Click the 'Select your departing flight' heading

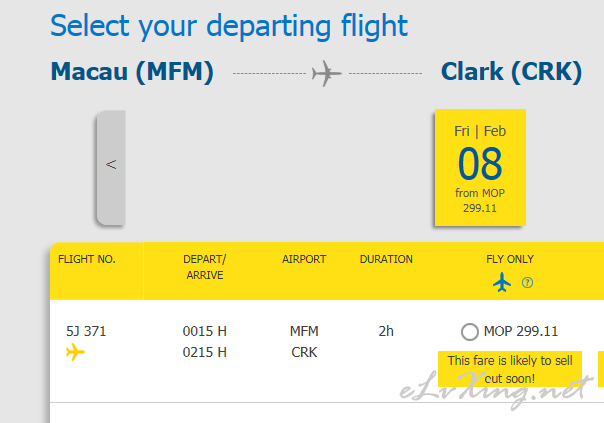tap(229, 26)
